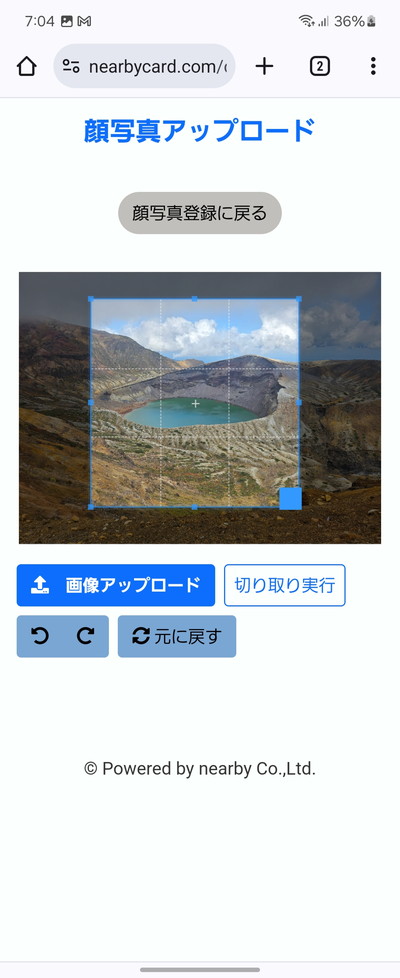This screenshot has width=400, height=978.
Task: Go back via 顔写真登録に戻る button
Action: coord(200,213)
